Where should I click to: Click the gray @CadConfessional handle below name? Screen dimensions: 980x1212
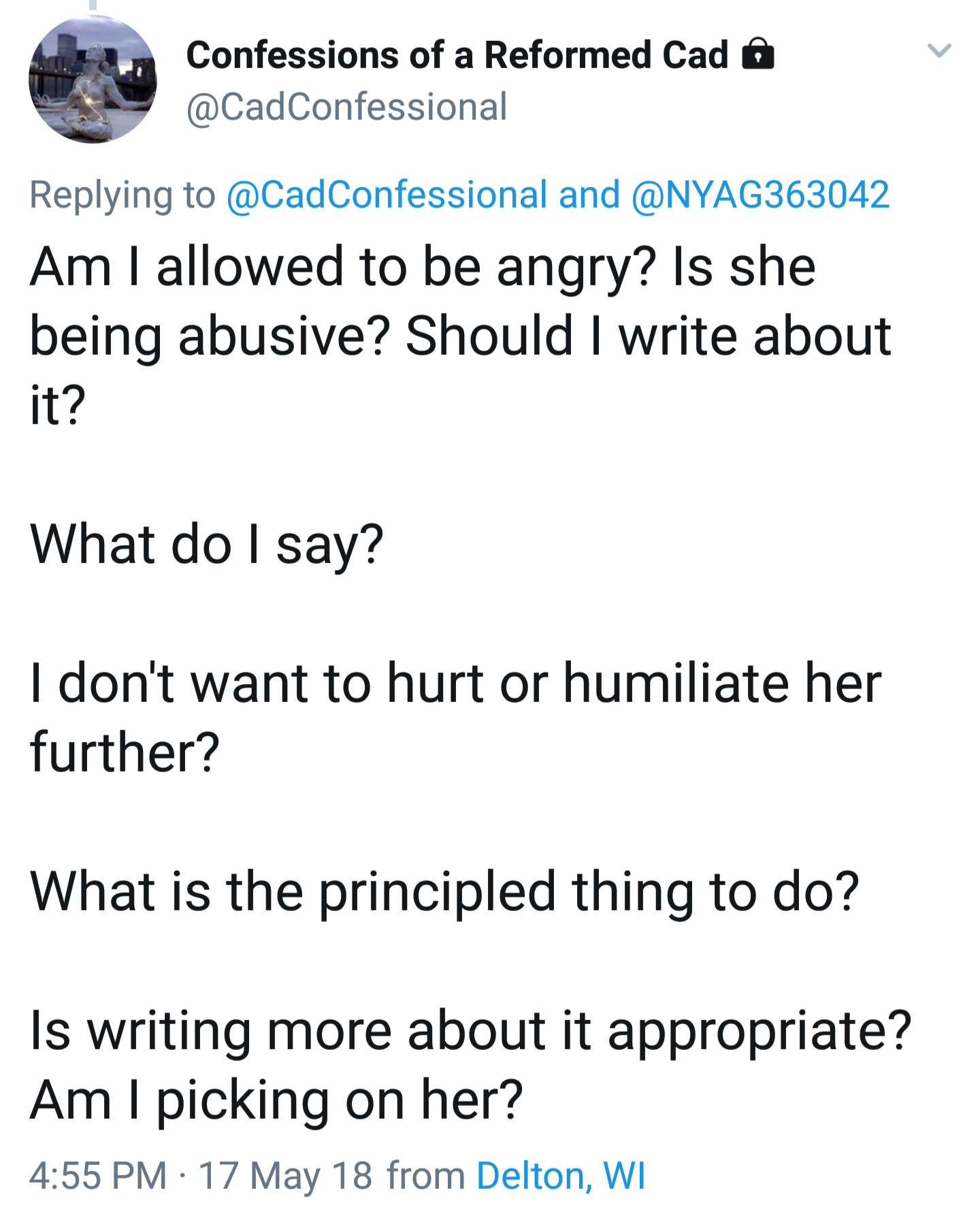pyautogui.click(x=346, y=107)
